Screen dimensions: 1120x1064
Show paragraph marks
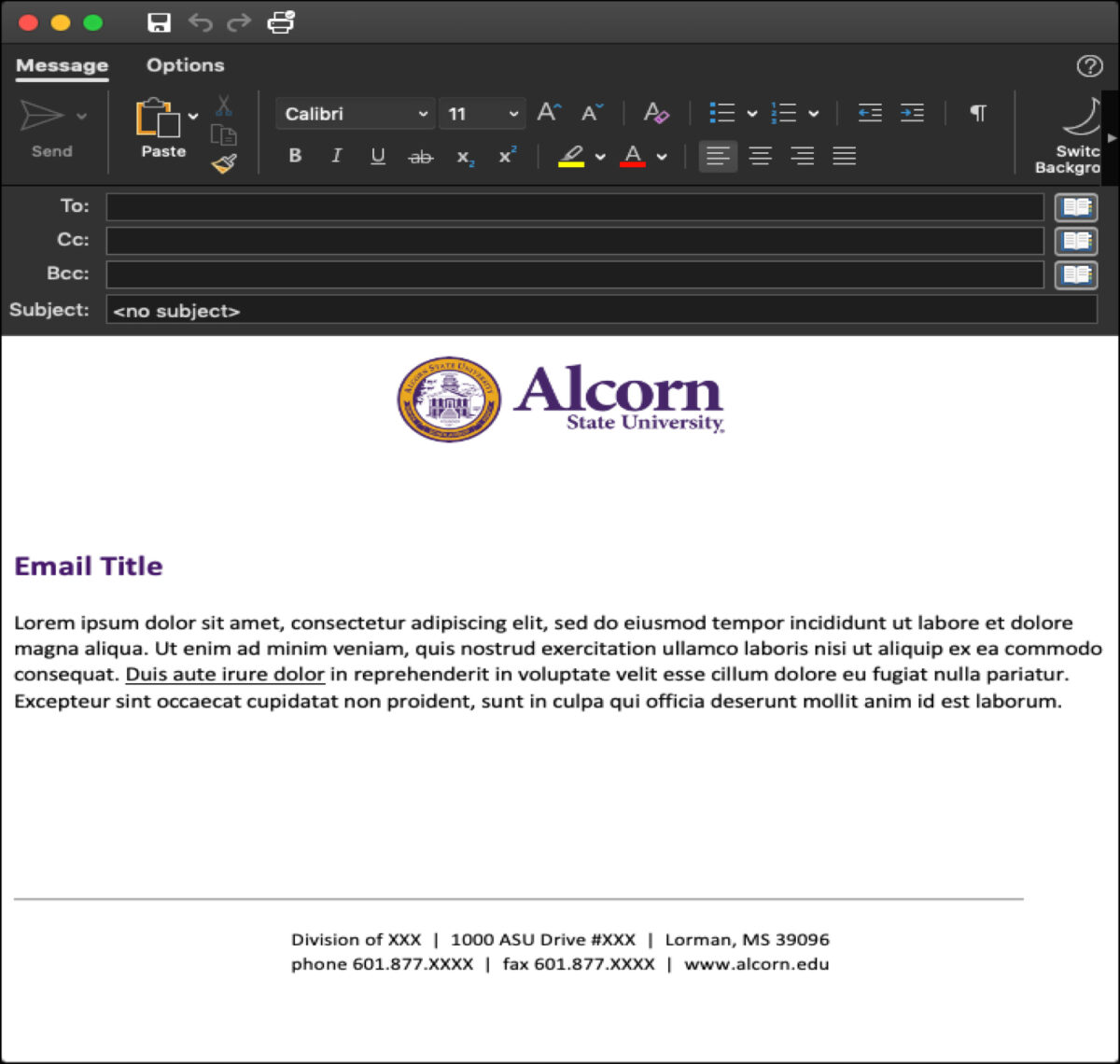[x=978, y=113]
